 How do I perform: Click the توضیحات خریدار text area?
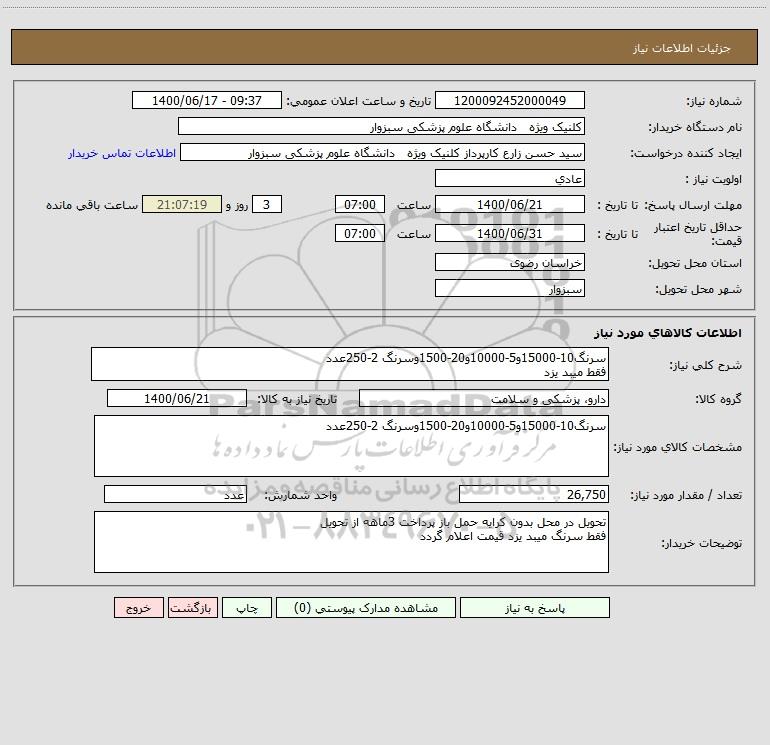click(351, 542)
